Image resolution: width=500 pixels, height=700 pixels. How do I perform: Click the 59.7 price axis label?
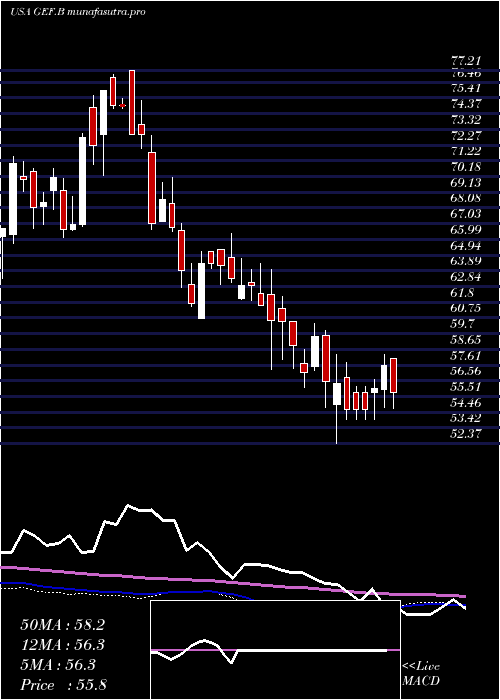click(462, 325)
